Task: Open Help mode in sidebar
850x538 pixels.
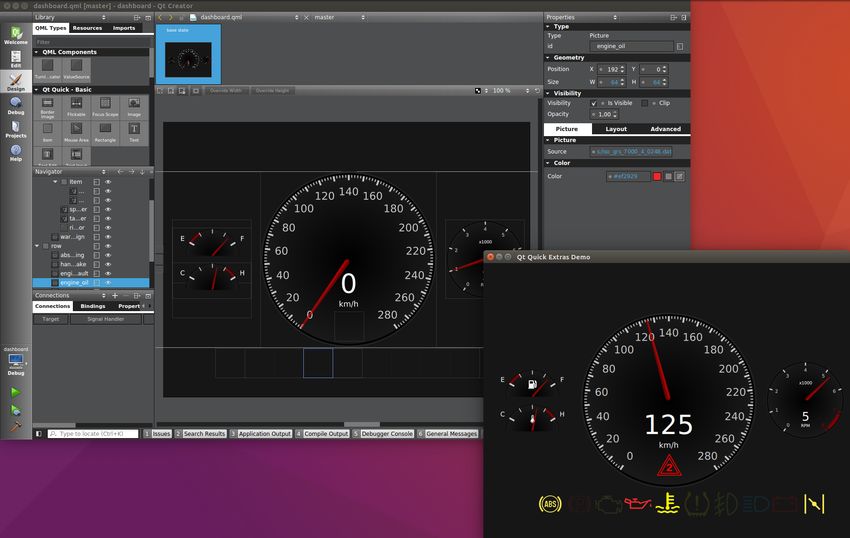Action: point(16,153)
